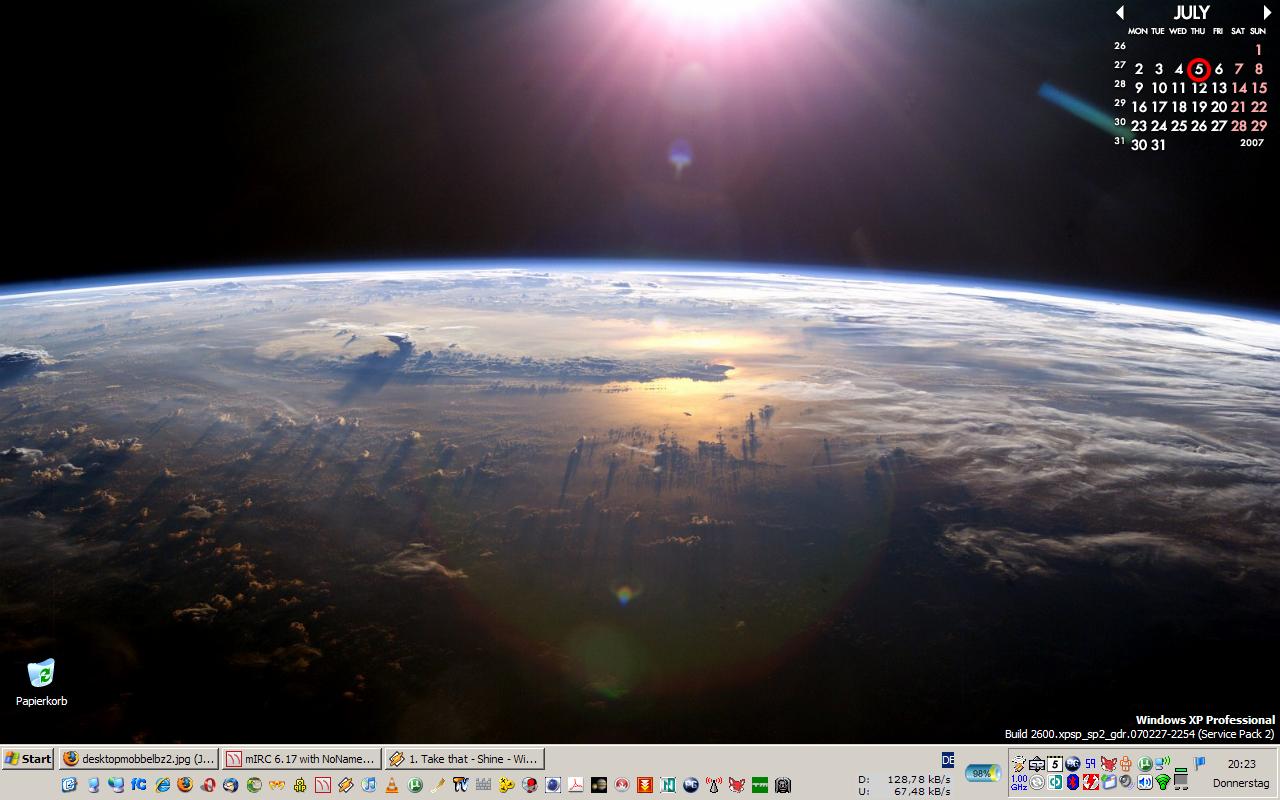Launch Thunderbird from quick launch bar
Viewport: 1280px width, 800px height.
tap(231, 785)
